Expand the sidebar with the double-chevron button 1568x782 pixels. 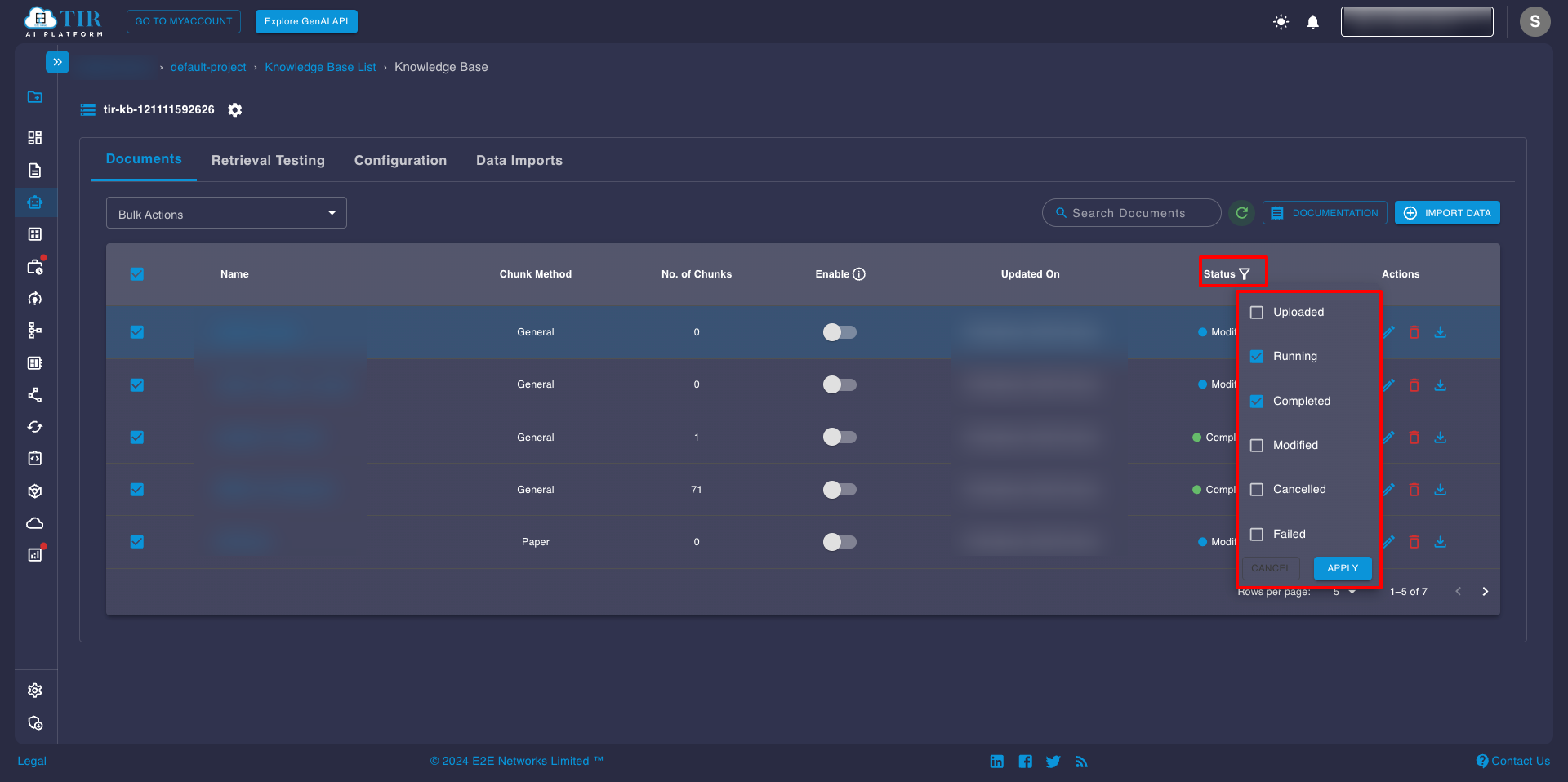57,62
